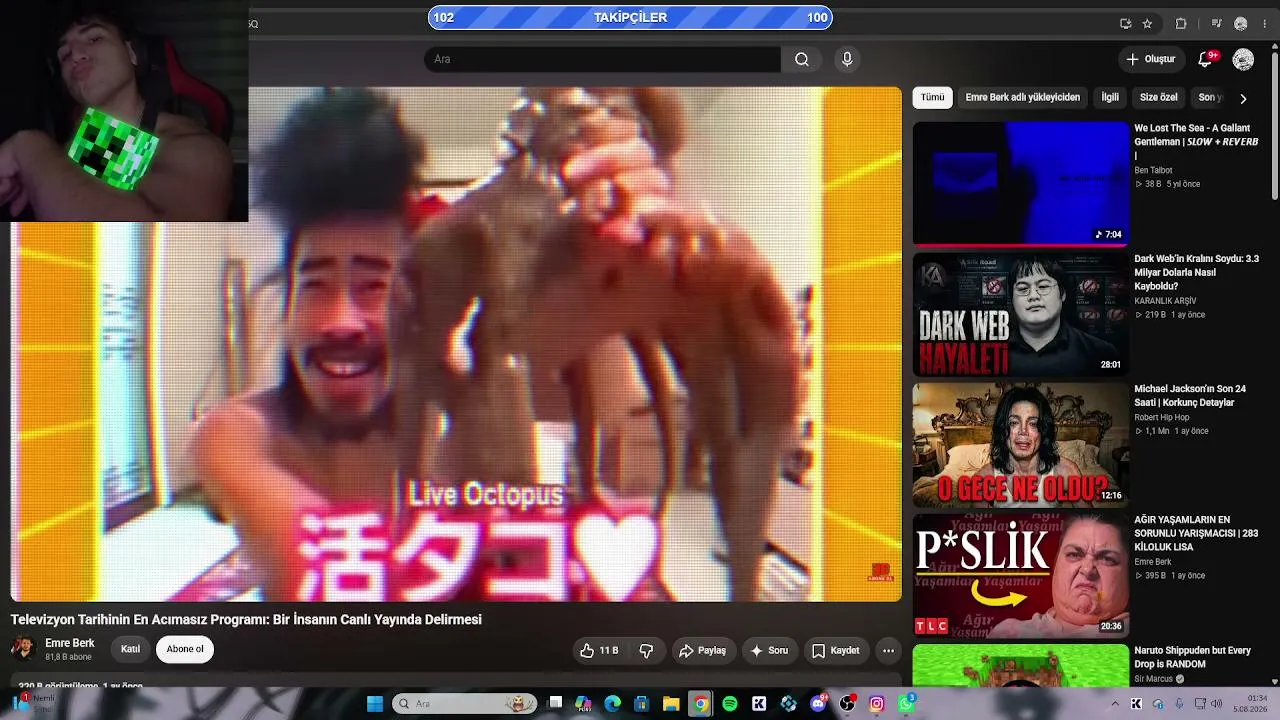Screen dimensions: 1280x720
Task: Open Microsoft Edge from the taskbar
Action: [613, 704]
